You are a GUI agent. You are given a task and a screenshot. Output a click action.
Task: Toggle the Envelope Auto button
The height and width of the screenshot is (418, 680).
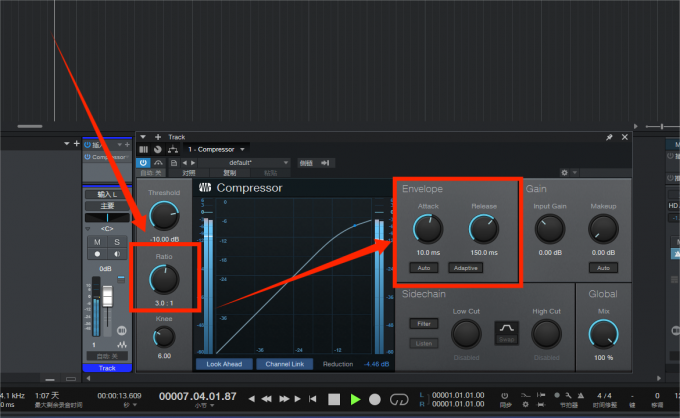point(424,268)
